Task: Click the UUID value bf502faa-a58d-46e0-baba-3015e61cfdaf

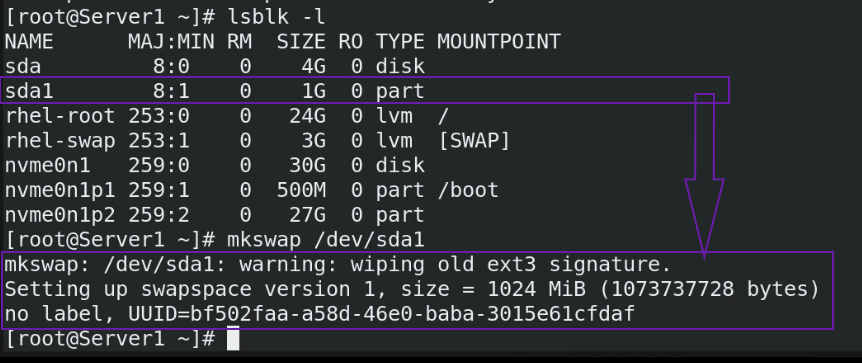Action: [x=412, y=314]
